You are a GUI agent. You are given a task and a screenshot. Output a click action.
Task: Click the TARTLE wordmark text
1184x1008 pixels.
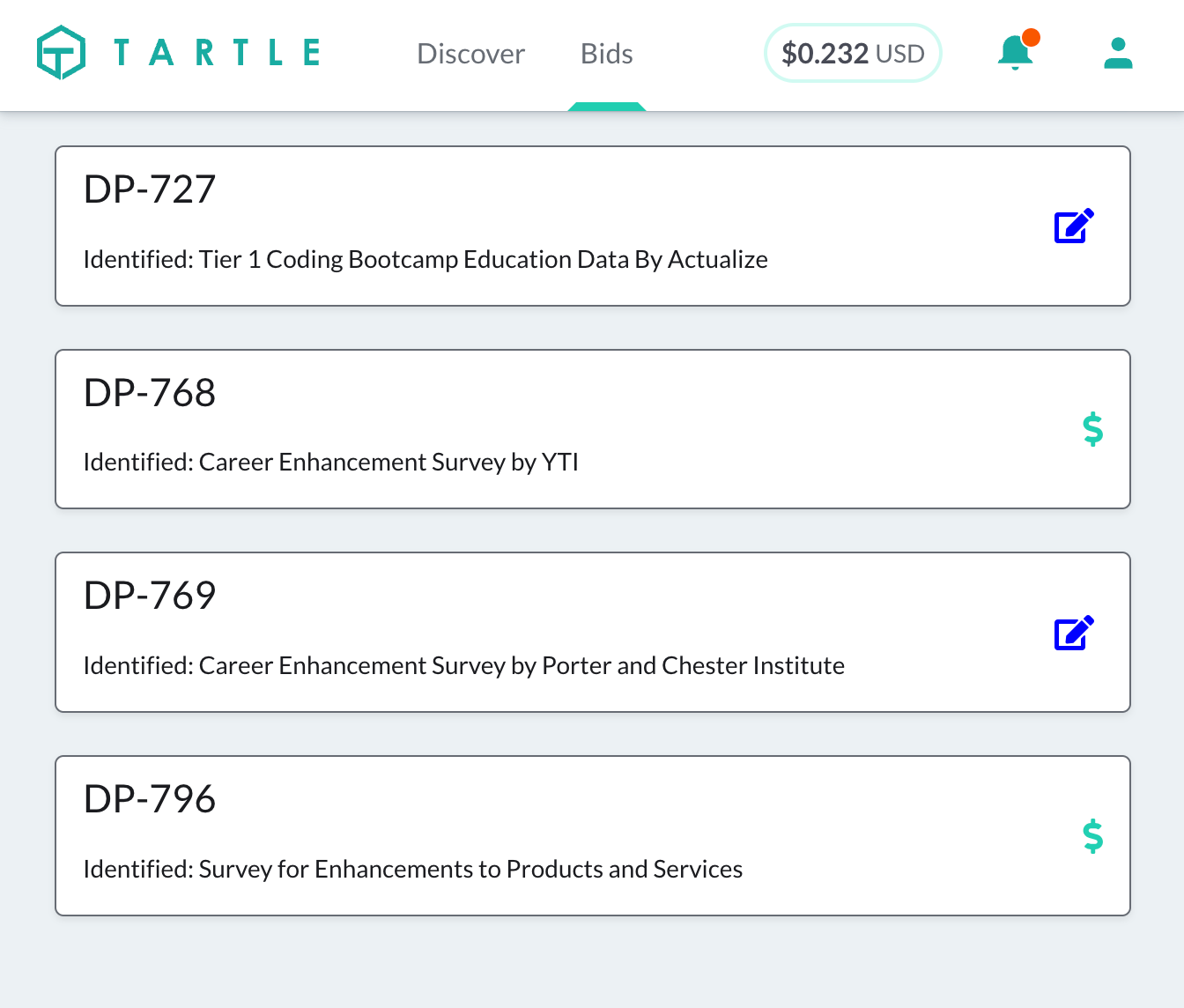click(x=217, y=53)
